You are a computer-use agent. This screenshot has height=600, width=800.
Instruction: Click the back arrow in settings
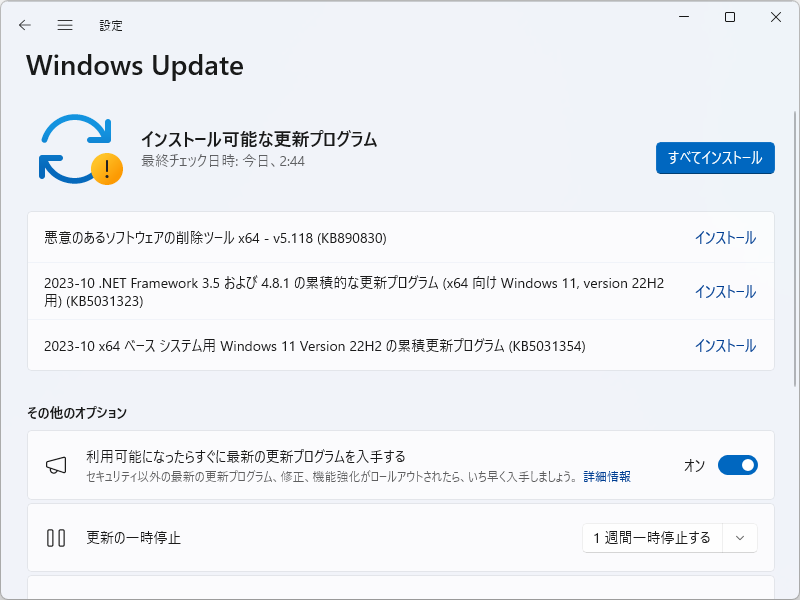point(24,25)
